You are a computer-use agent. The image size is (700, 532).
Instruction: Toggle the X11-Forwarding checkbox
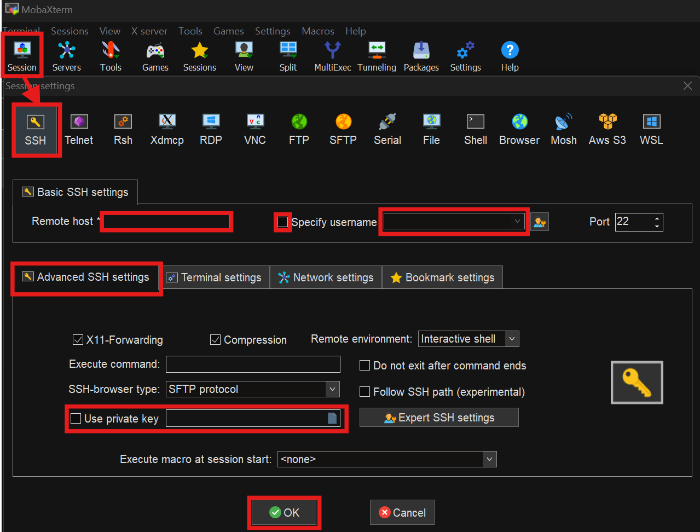[78, 340]
